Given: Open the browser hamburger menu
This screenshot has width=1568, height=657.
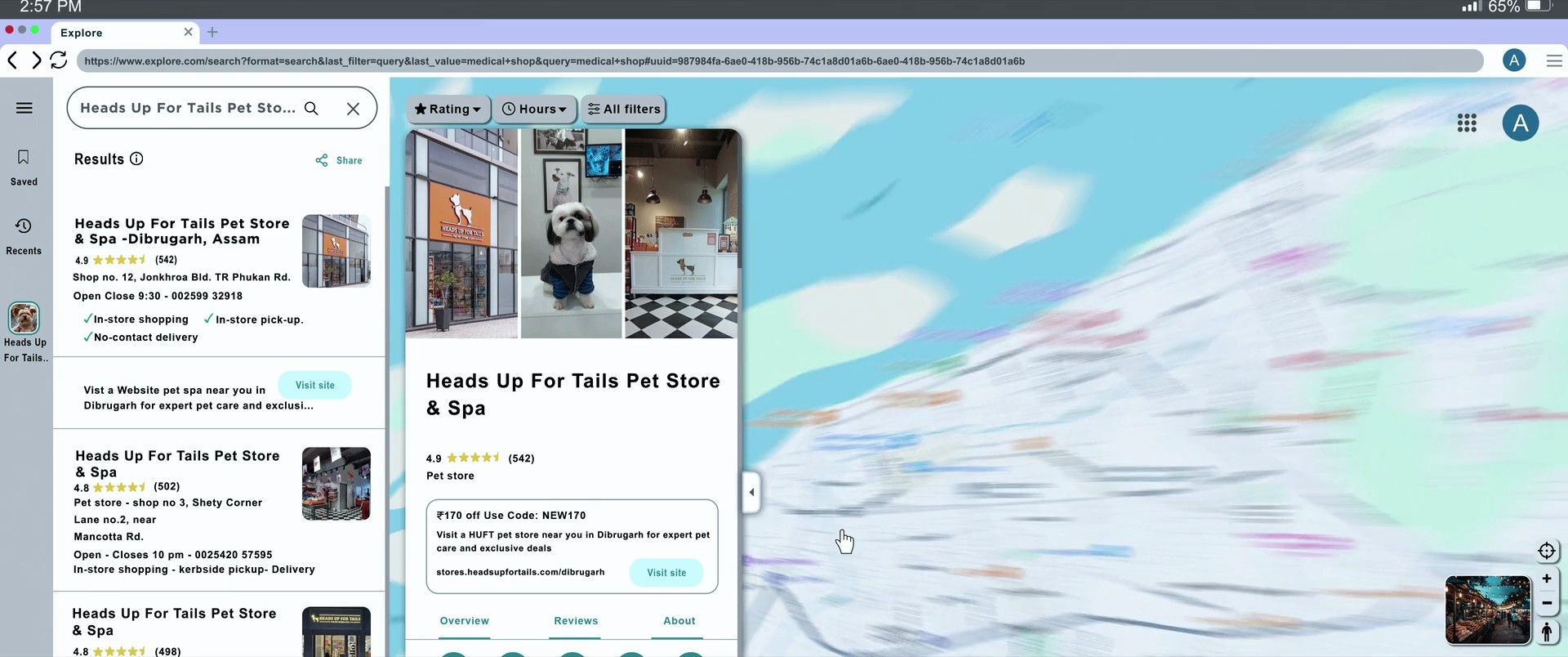Looking at the screenshot, I should click(1554, 60).
